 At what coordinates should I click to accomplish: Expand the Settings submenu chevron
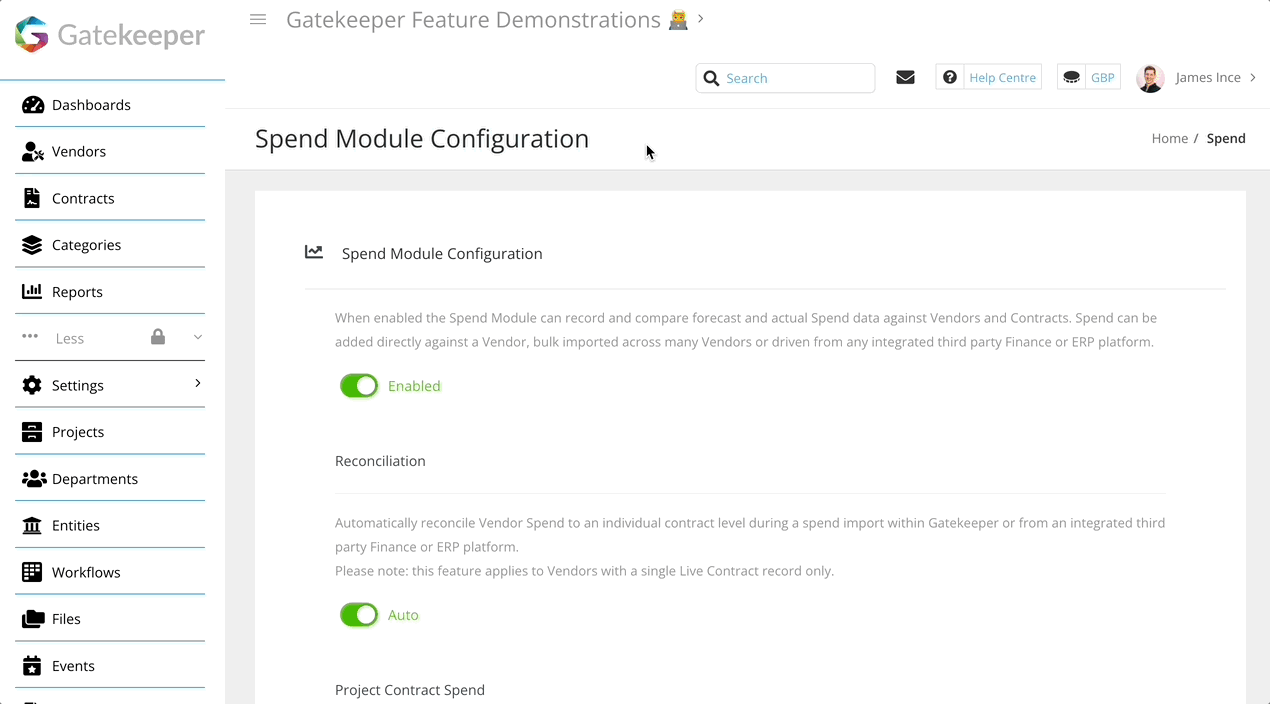(197, 384)
